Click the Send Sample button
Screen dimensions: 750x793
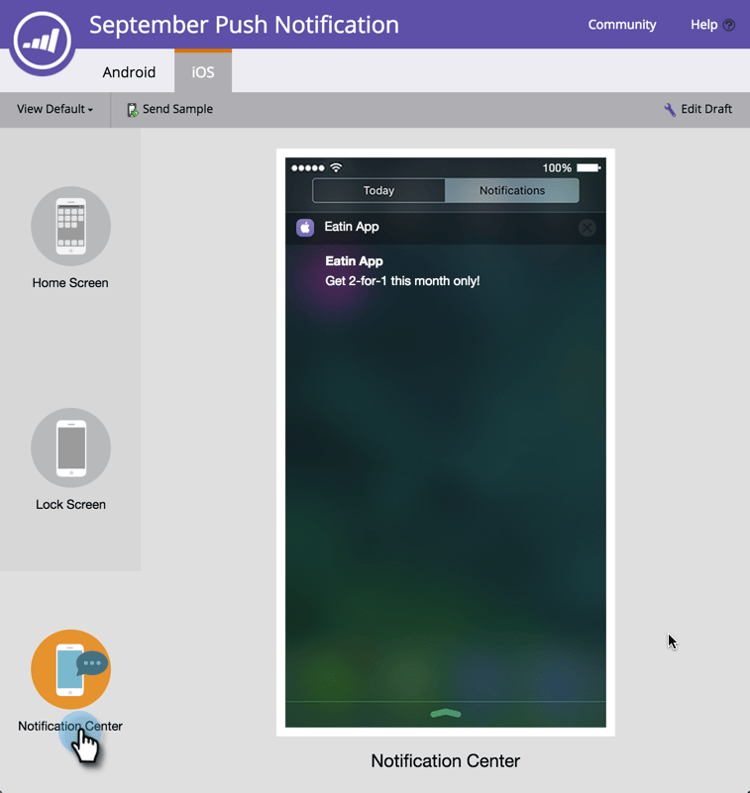[x=170, y=109]
